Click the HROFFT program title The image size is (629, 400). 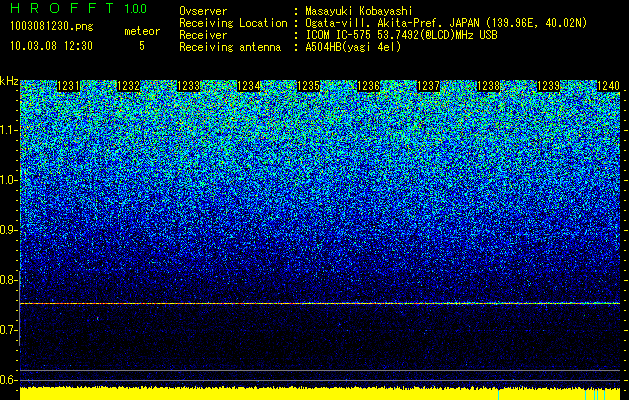click(62, 8)
